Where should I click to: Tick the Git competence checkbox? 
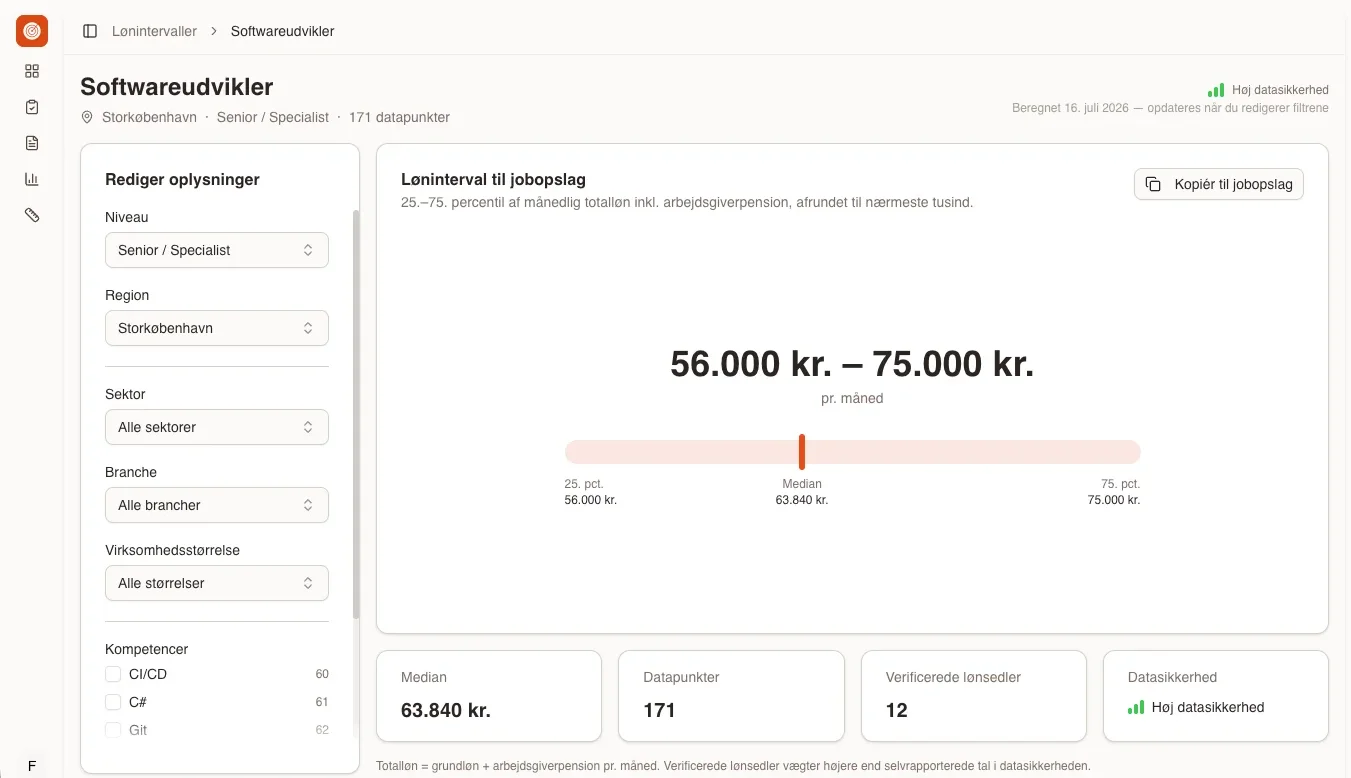(113, 730)
